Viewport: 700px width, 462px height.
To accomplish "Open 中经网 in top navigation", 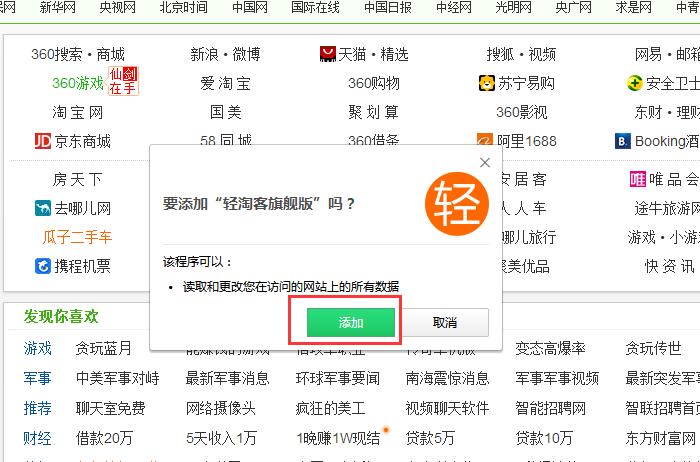I will (454, 7).
